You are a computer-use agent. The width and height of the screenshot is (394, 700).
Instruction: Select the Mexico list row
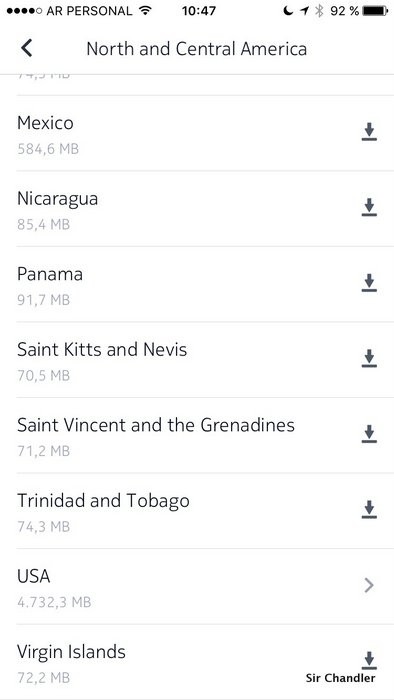(197, 133)
